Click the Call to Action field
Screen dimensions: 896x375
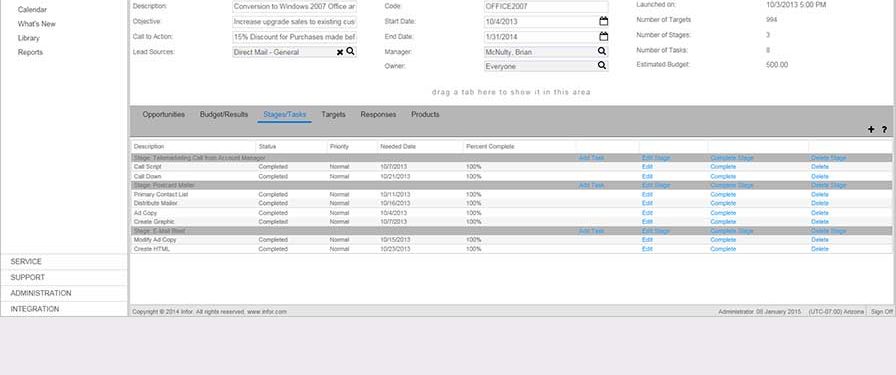tap(294, 37)
